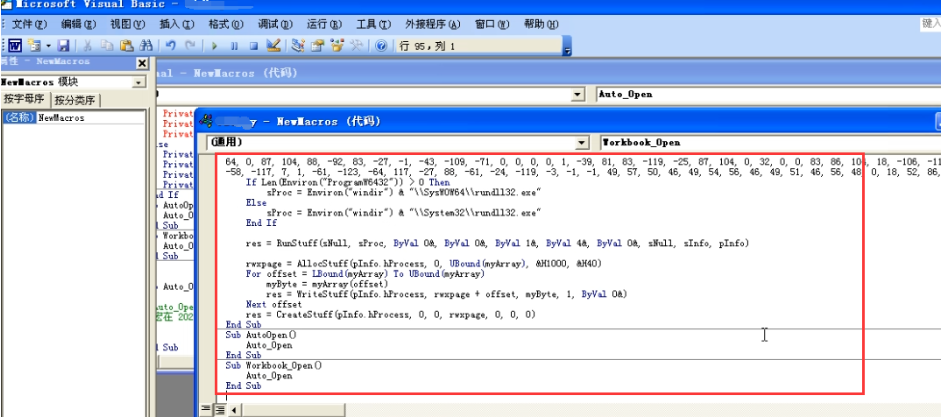Save the project with floppy icon
The width and height of the screenshot is (941, 419).
(x=64, y=46)
